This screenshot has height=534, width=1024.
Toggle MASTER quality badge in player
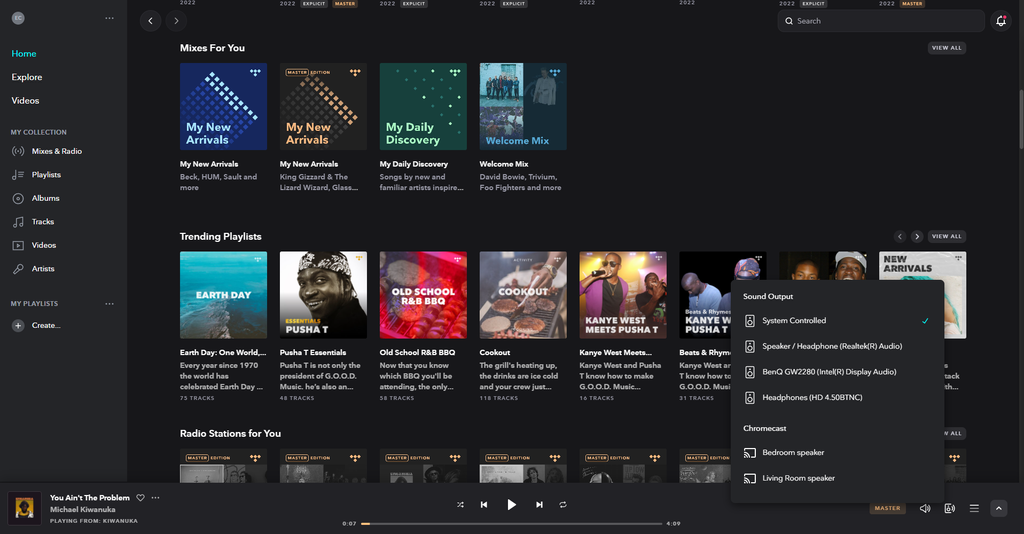point(888,508)
